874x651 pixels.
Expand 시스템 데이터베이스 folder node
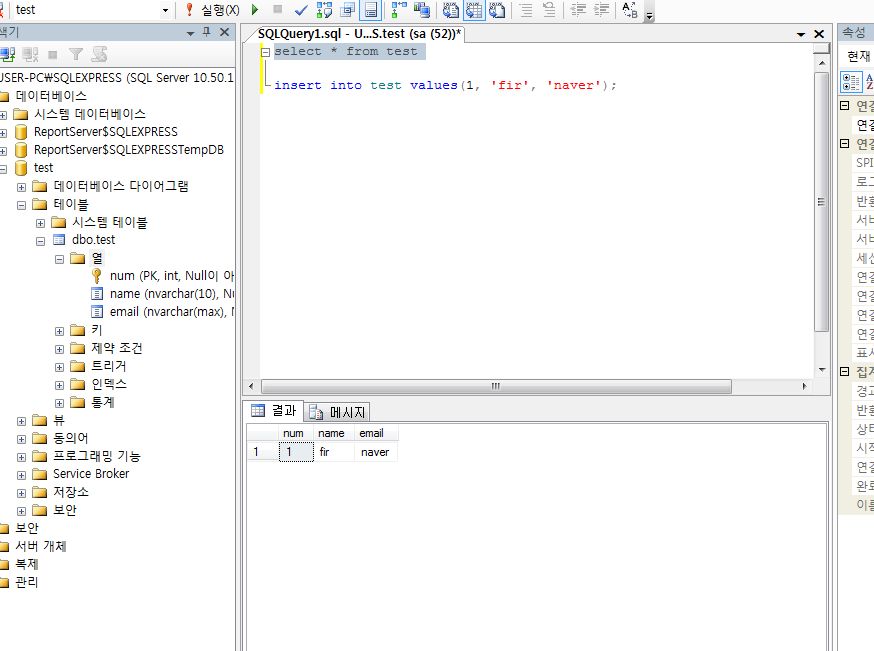tap(3, 115)
